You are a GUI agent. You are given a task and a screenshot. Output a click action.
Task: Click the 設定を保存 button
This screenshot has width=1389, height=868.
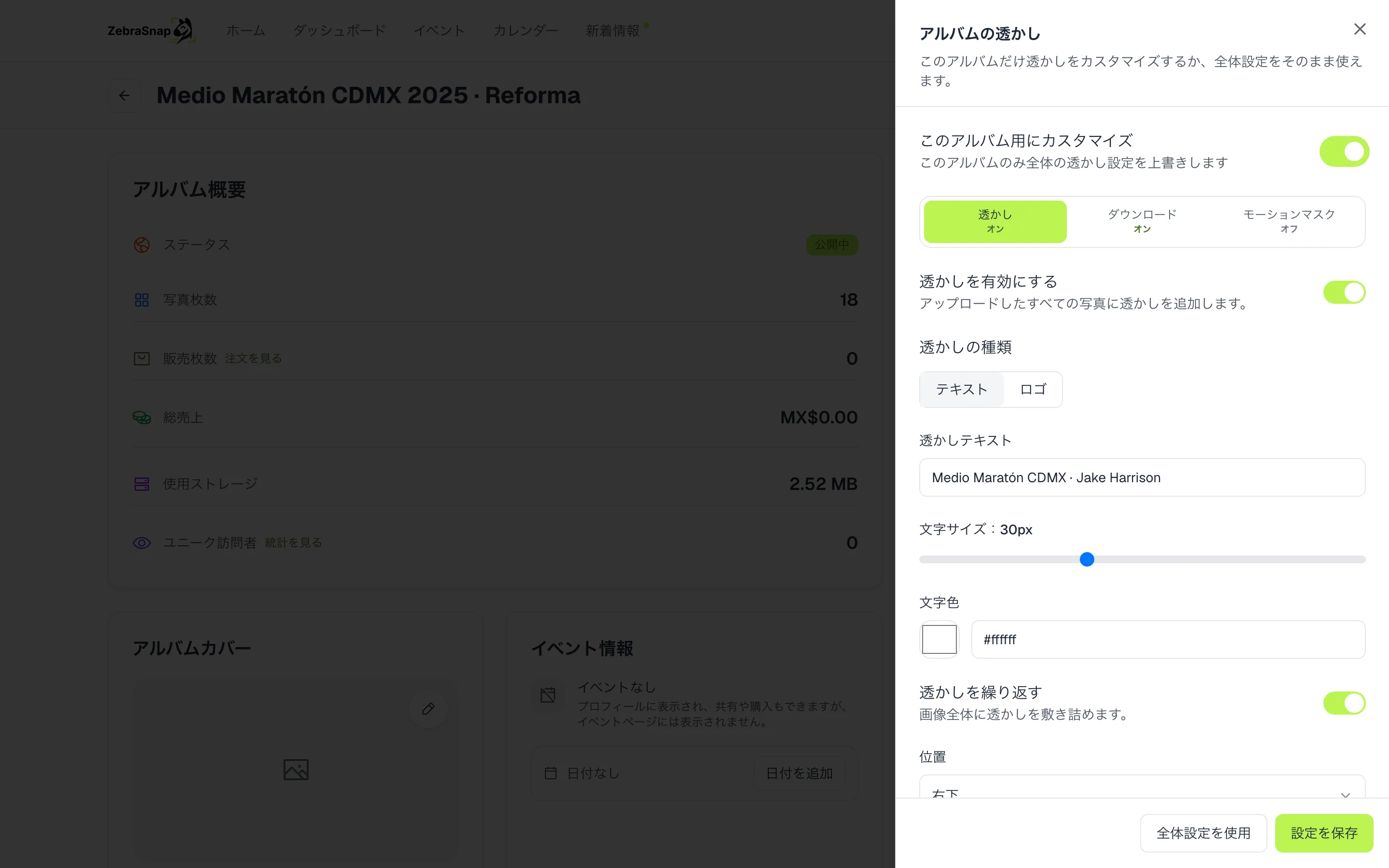[1324, 833]
